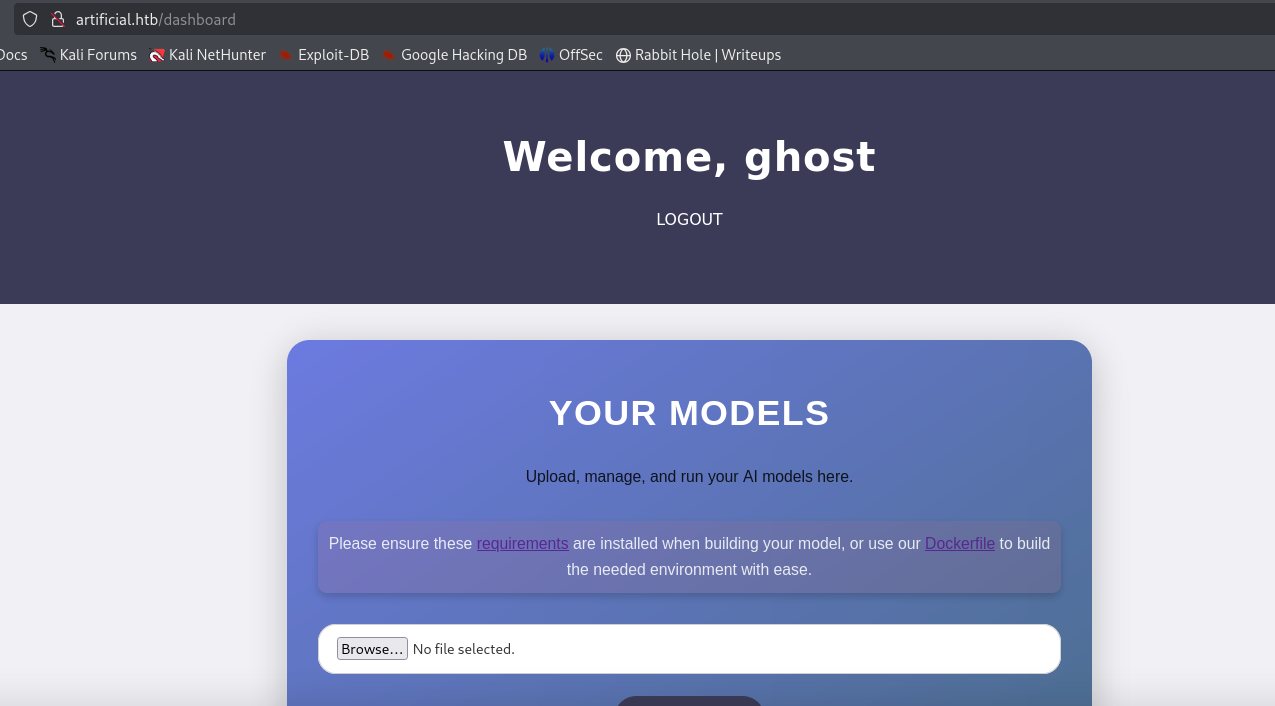Image resolution: width=1275 pixels, height=706 pixels.
Task: Click the dark button below the file field
Action: click(689, 701)
